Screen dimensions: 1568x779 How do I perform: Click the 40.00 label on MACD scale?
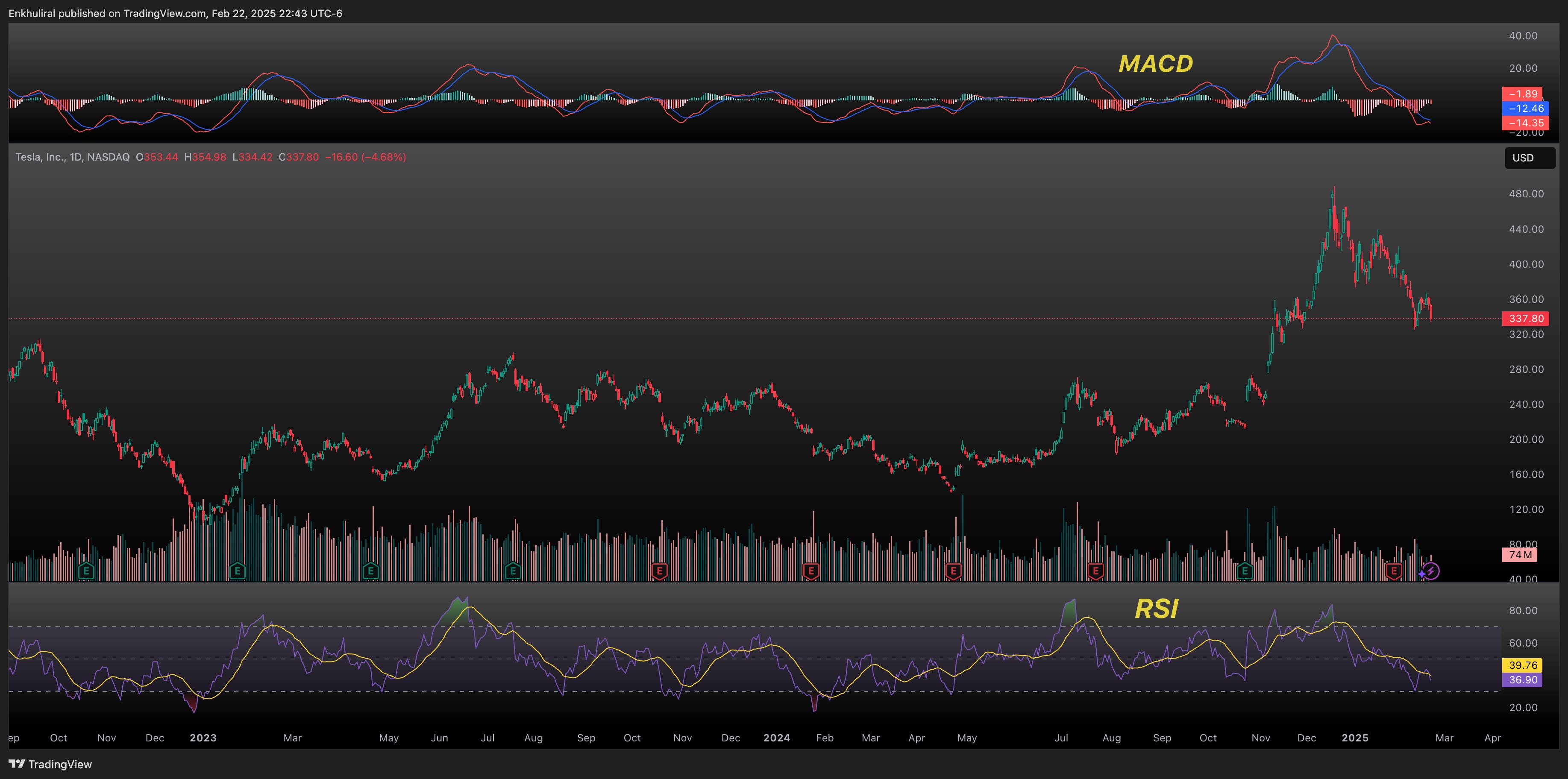[1524, 35]
